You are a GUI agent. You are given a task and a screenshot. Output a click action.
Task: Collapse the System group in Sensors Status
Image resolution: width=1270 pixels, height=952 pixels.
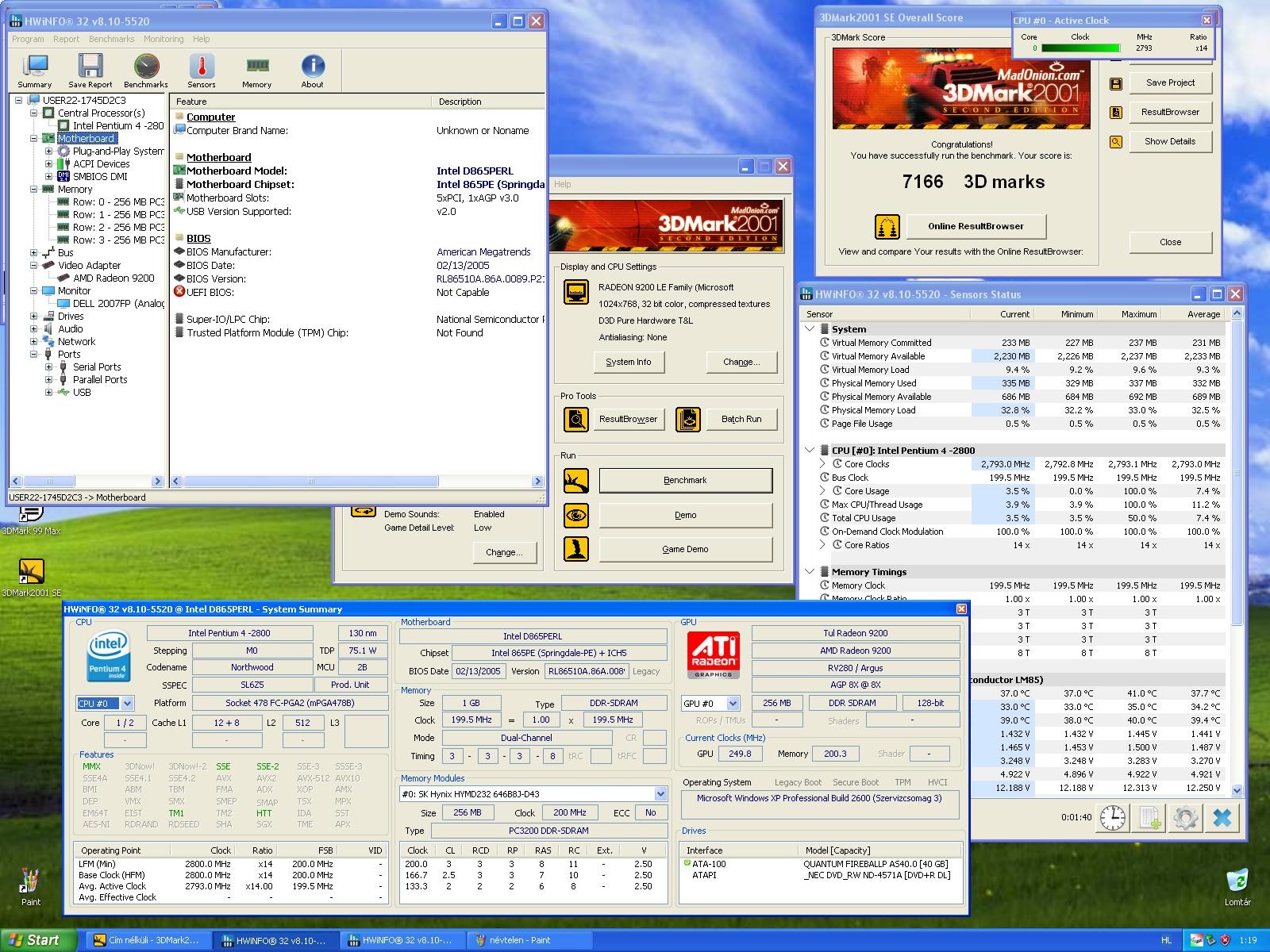click(810, 329)
